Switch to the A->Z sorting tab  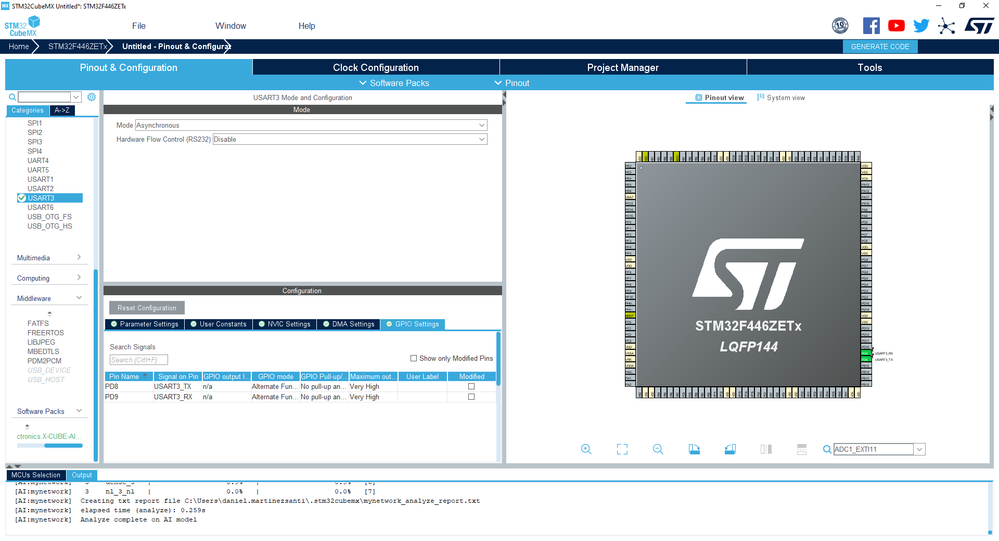tap(62, 110)
